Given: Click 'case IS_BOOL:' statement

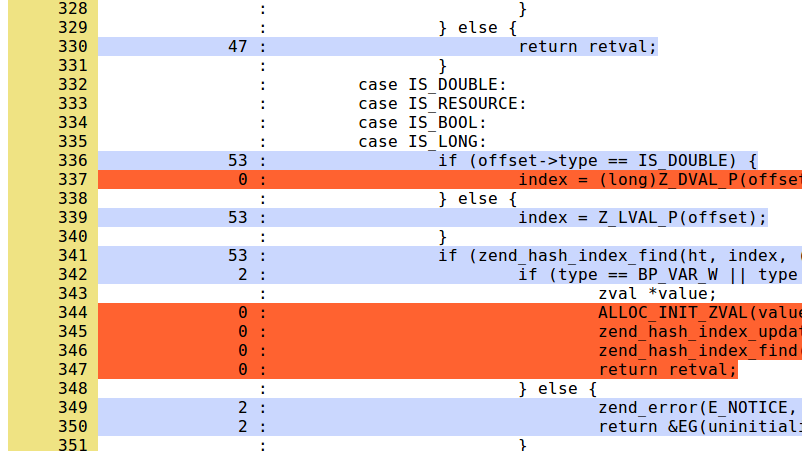Looking at the screenshot, I should [422, 122].
